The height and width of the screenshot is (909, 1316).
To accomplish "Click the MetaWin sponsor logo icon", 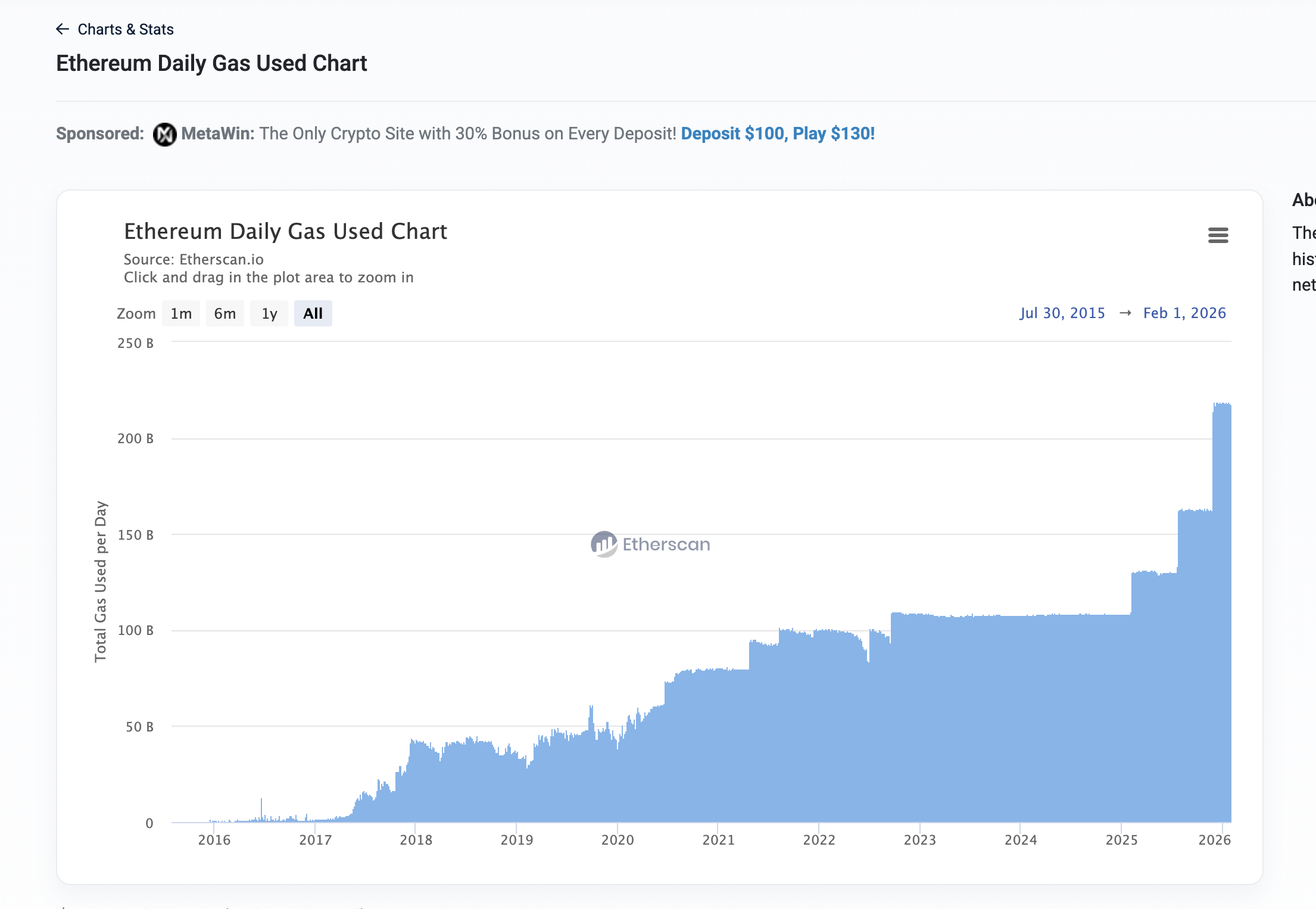I will coord(164,134).
